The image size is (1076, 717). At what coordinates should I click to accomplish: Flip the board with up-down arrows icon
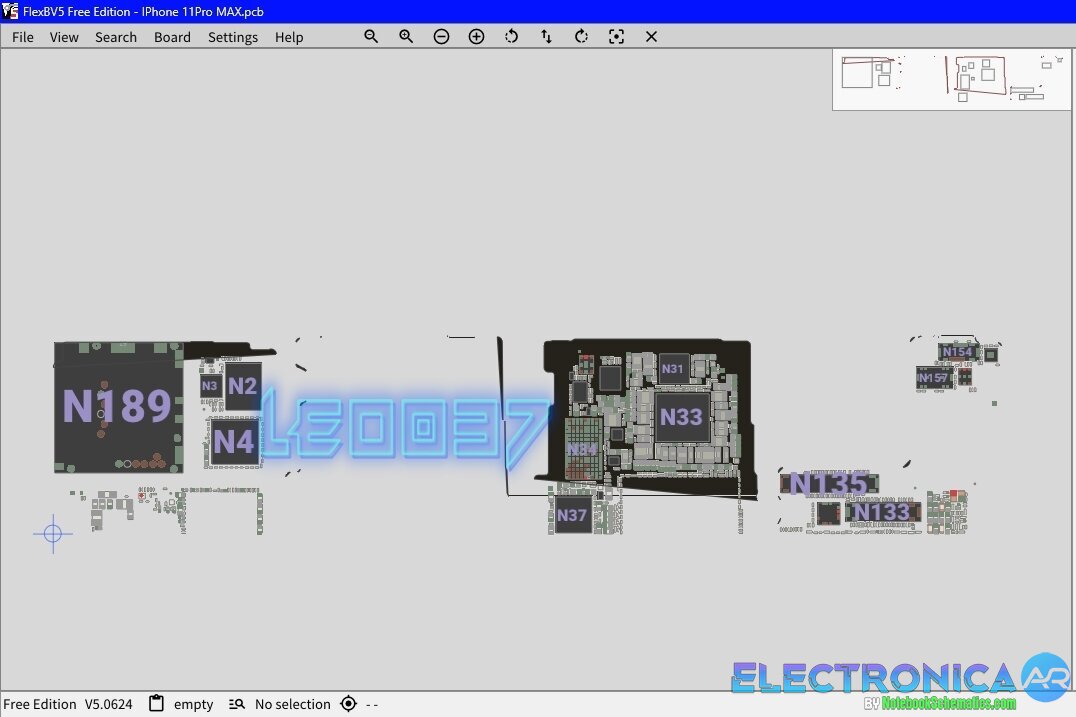pyautogui.click(x=546, y=36)
